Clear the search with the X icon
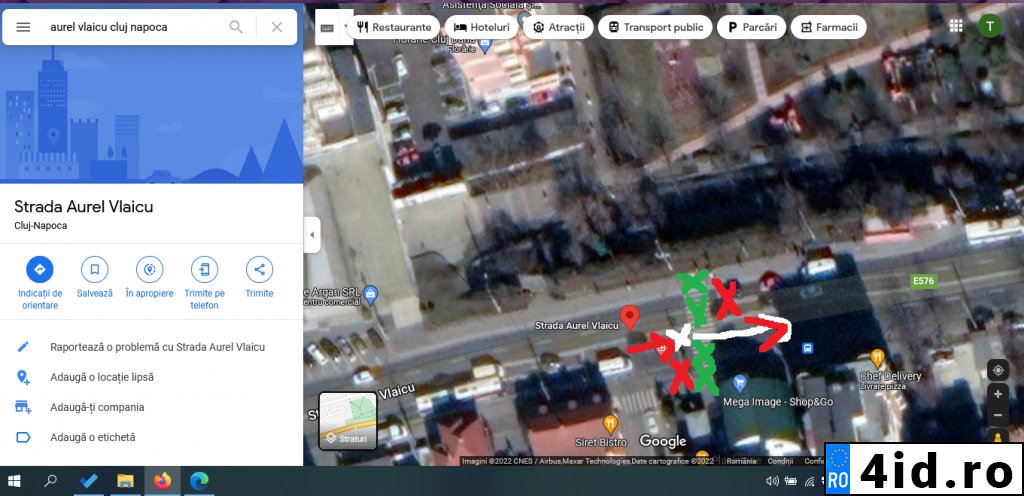1024x496 pixels. (x=277, y=27)
